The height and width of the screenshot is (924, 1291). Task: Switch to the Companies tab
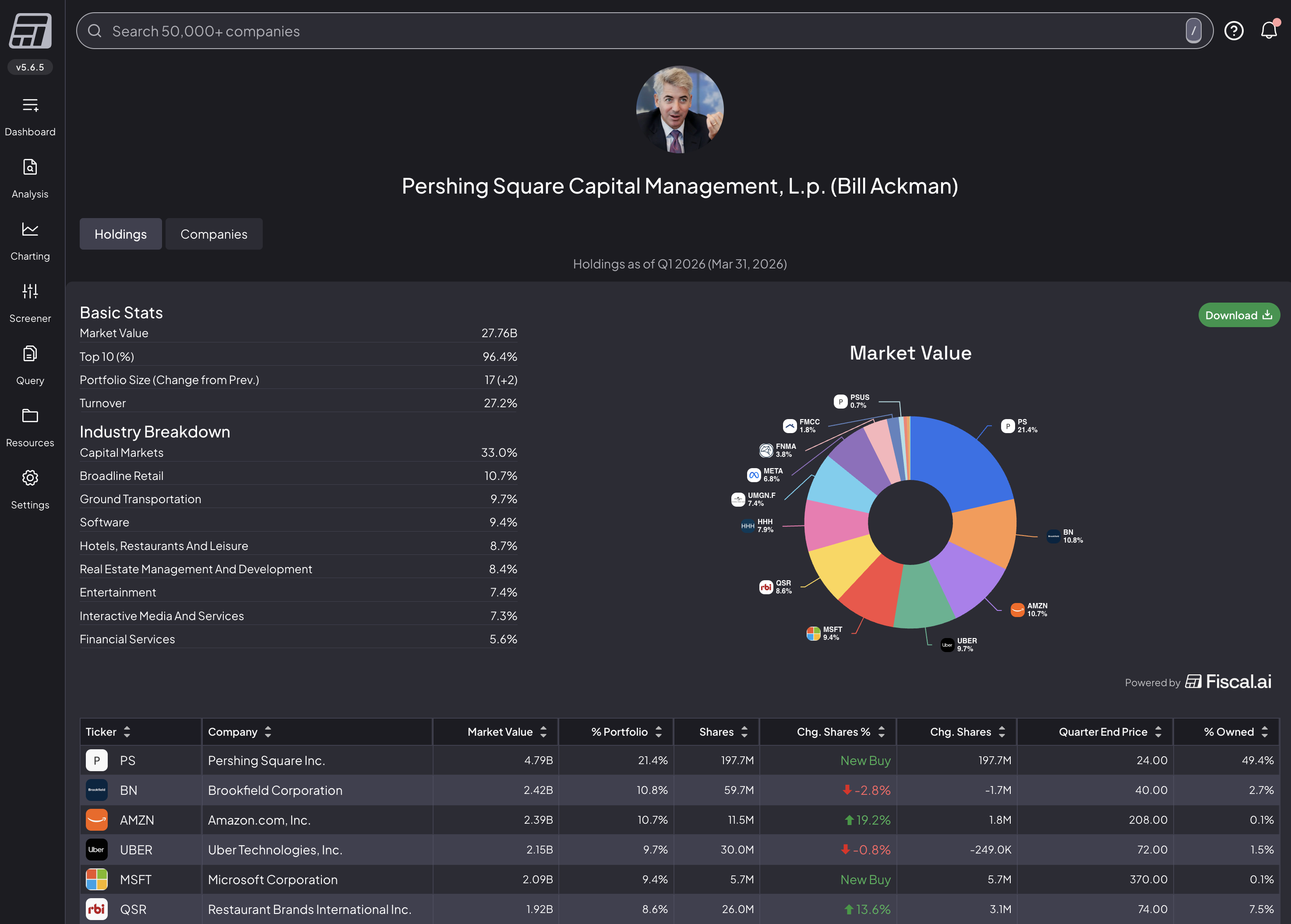coord(214,234)
